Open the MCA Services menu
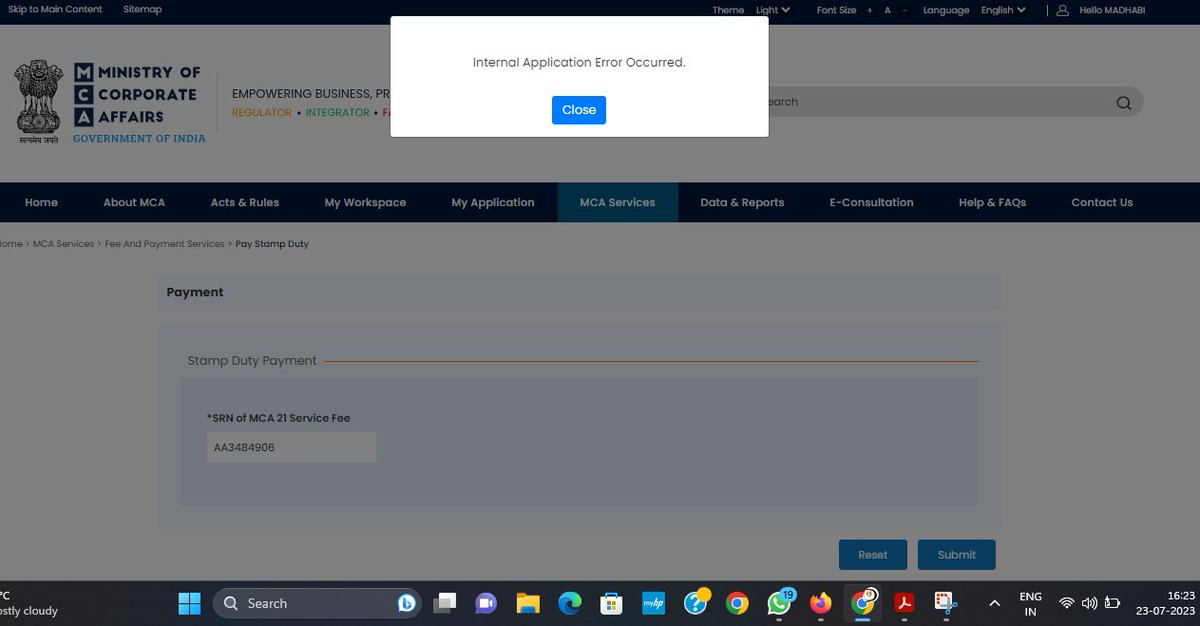This screenshot has width=1200, height=626. click(x=617, y=202)
